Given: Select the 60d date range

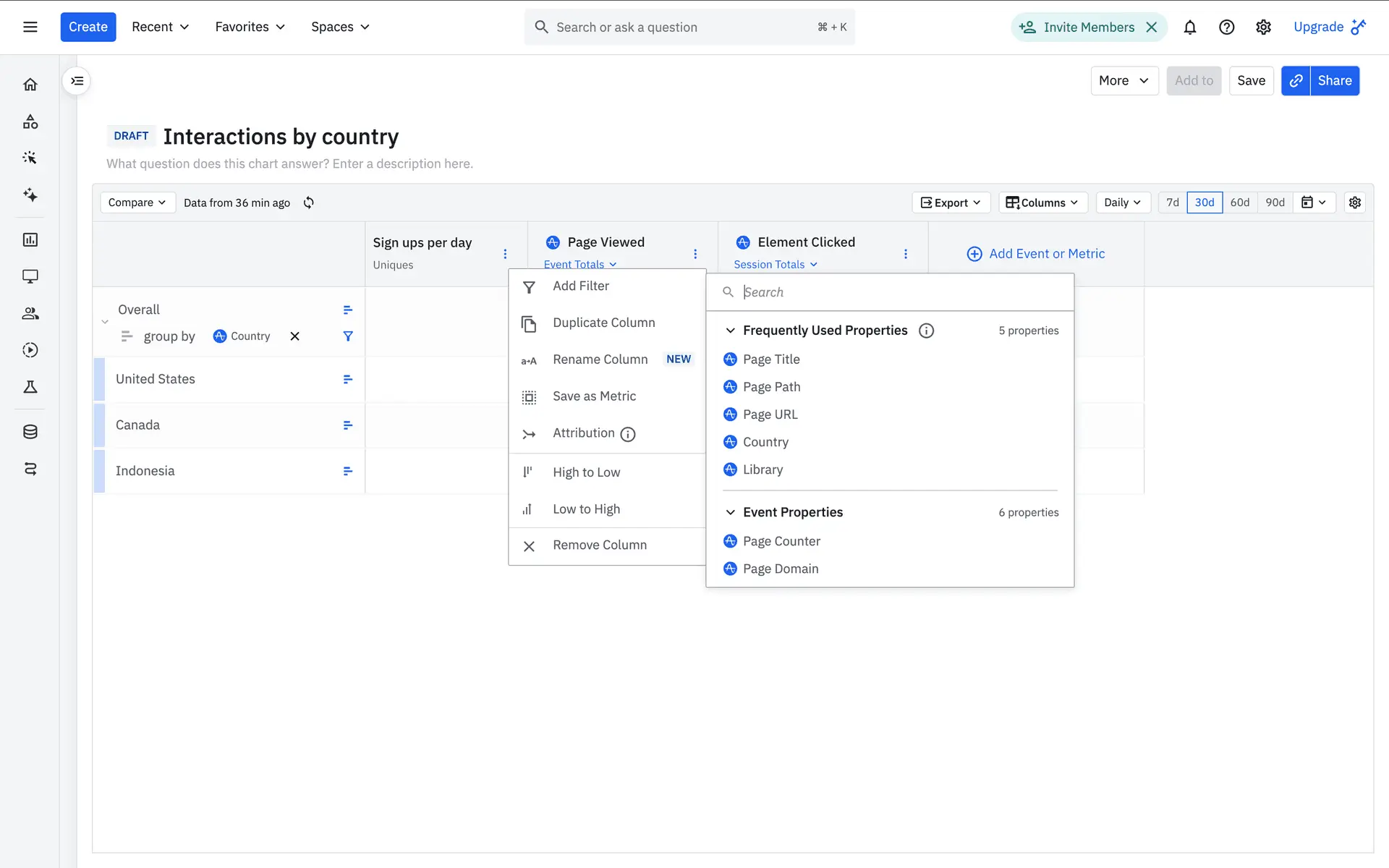Looking at the screenshot, I should 1239,203.
